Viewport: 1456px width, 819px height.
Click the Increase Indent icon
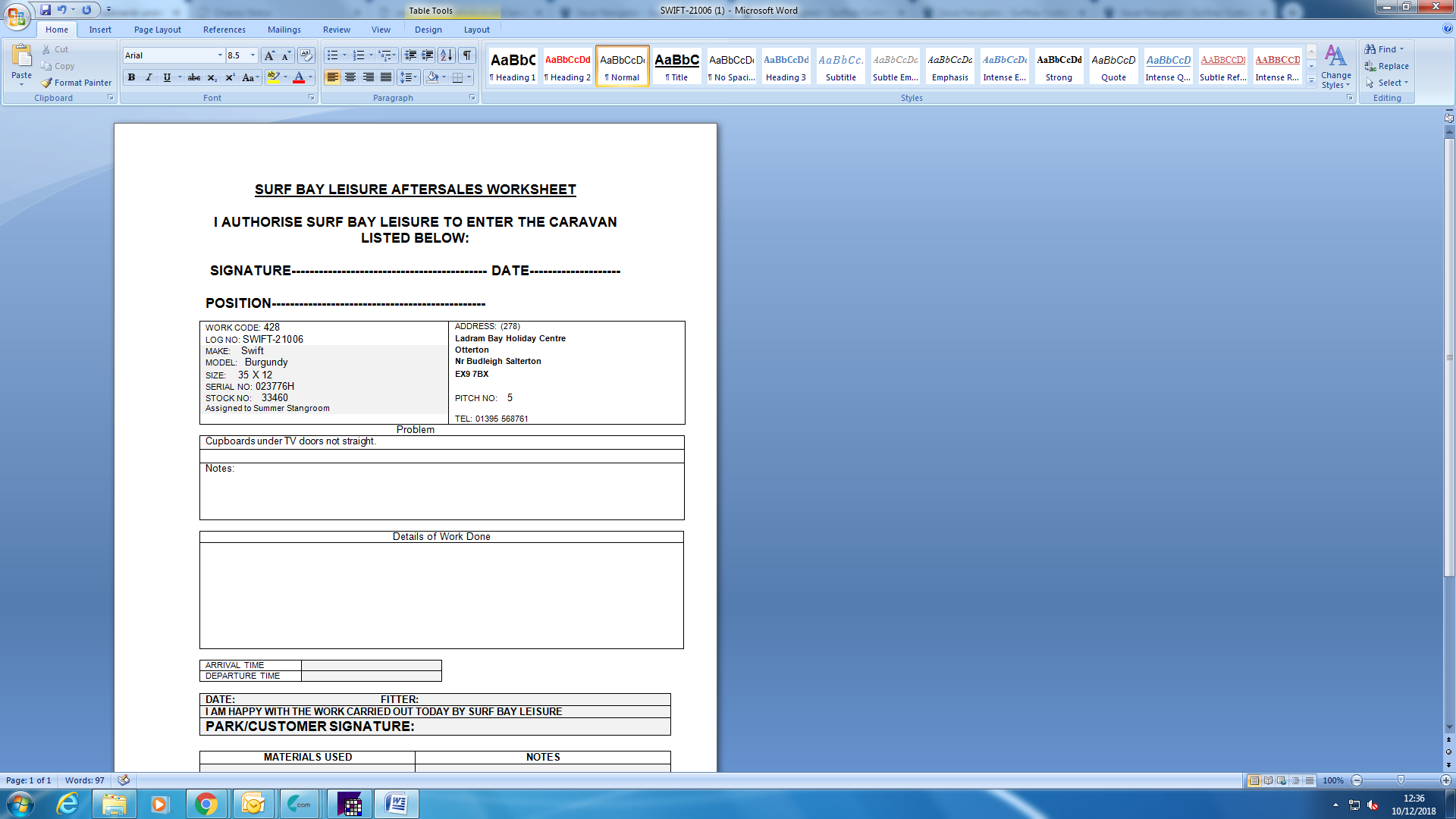pos(428,55)
